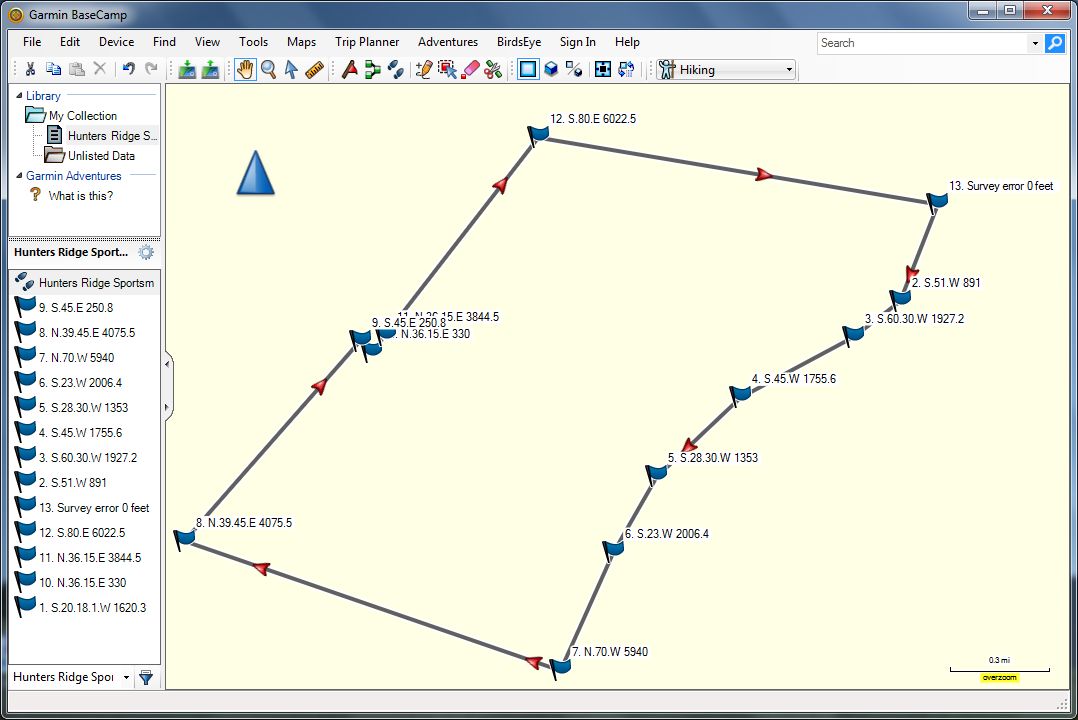Click the flag at 12. S.80.E 6022.5 on map
The height and width of the screenshot is (720, 1078).
538,135
